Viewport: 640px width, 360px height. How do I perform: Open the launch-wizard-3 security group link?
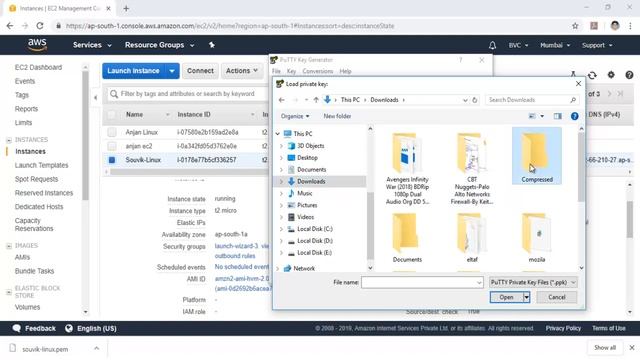click(236, 246)
